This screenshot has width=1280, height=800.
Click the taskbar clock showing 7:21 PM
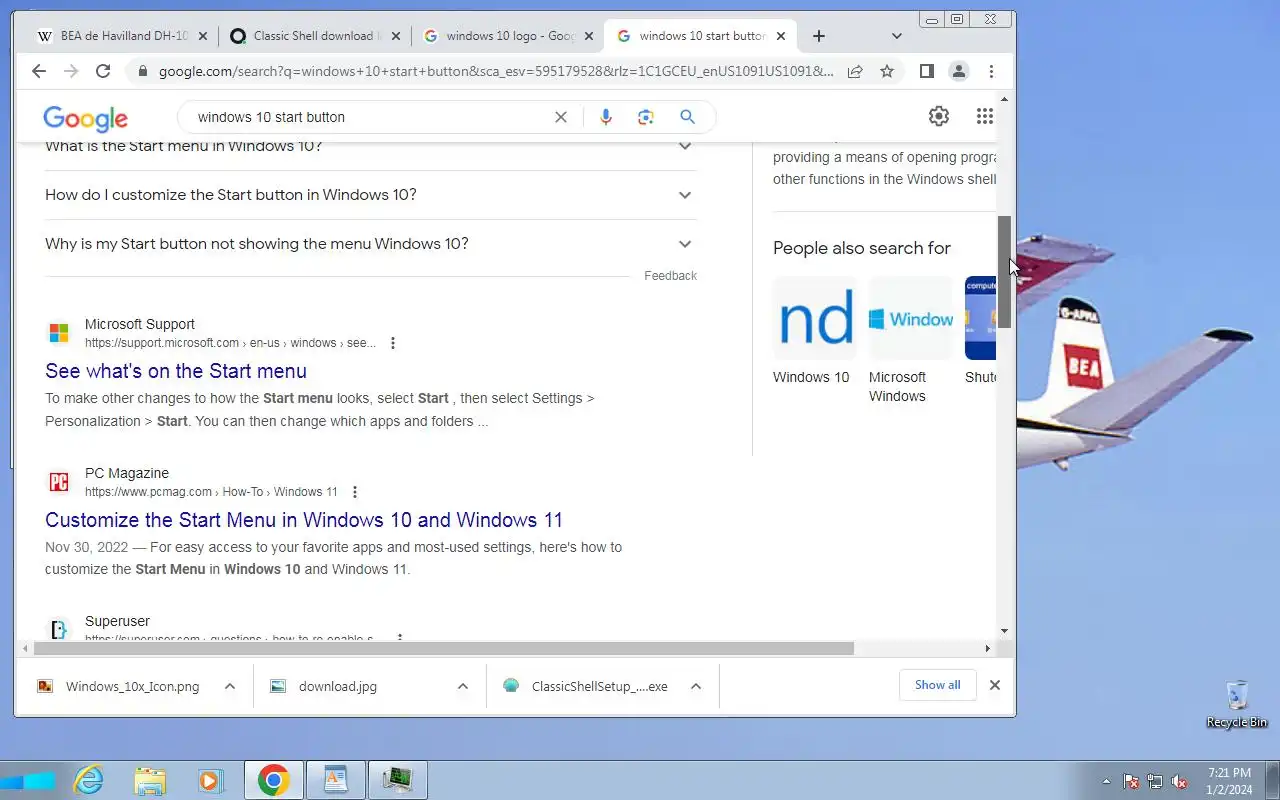click(1229, 781)
